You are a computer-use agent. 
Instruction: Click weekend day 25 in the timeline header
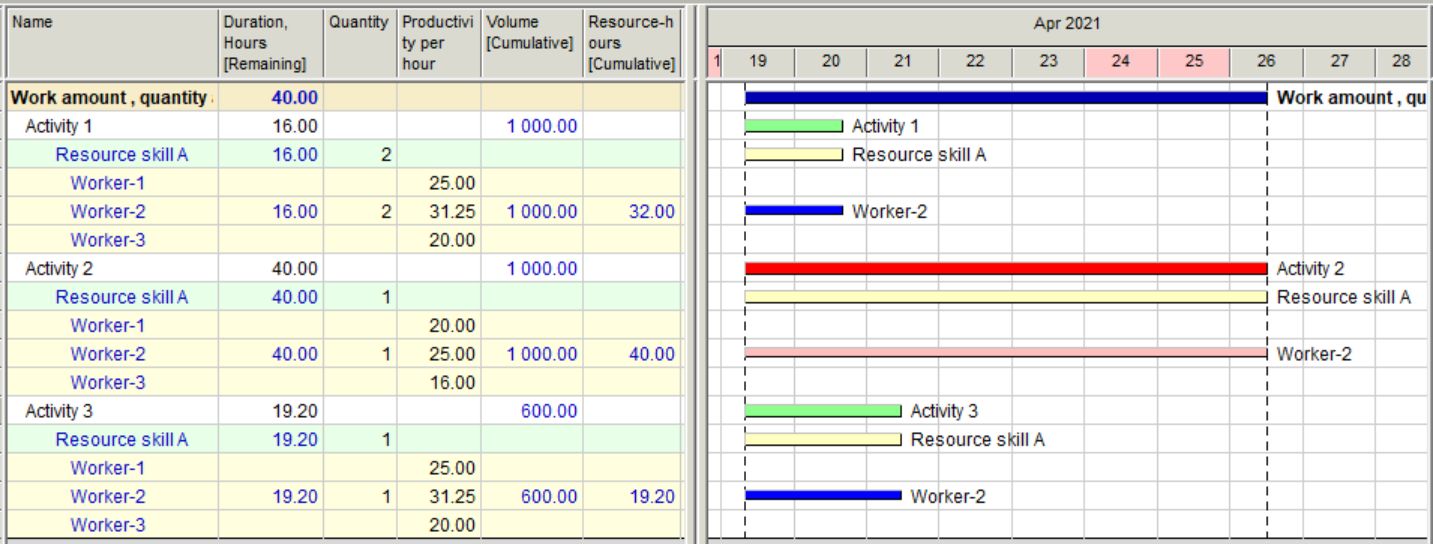click(1194, 61)
